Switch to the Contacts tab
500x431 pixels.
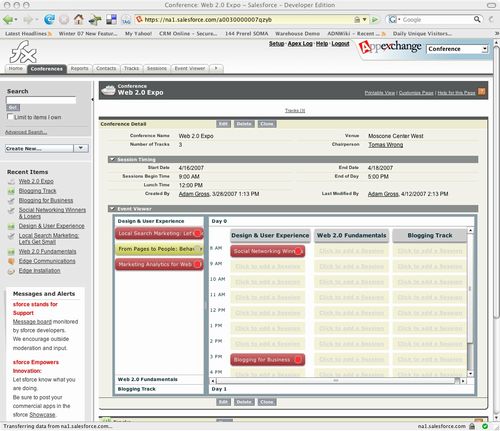(x=106, y=68)
